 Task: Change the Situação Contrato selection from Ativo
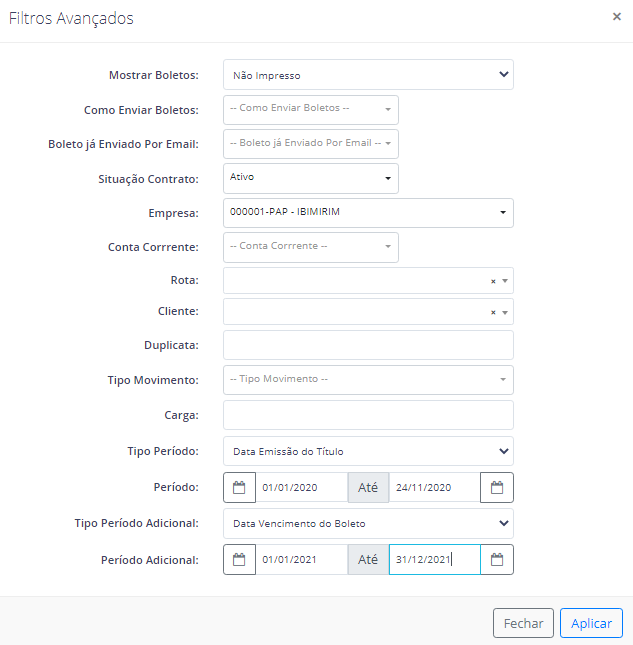[x=311, y=179]
